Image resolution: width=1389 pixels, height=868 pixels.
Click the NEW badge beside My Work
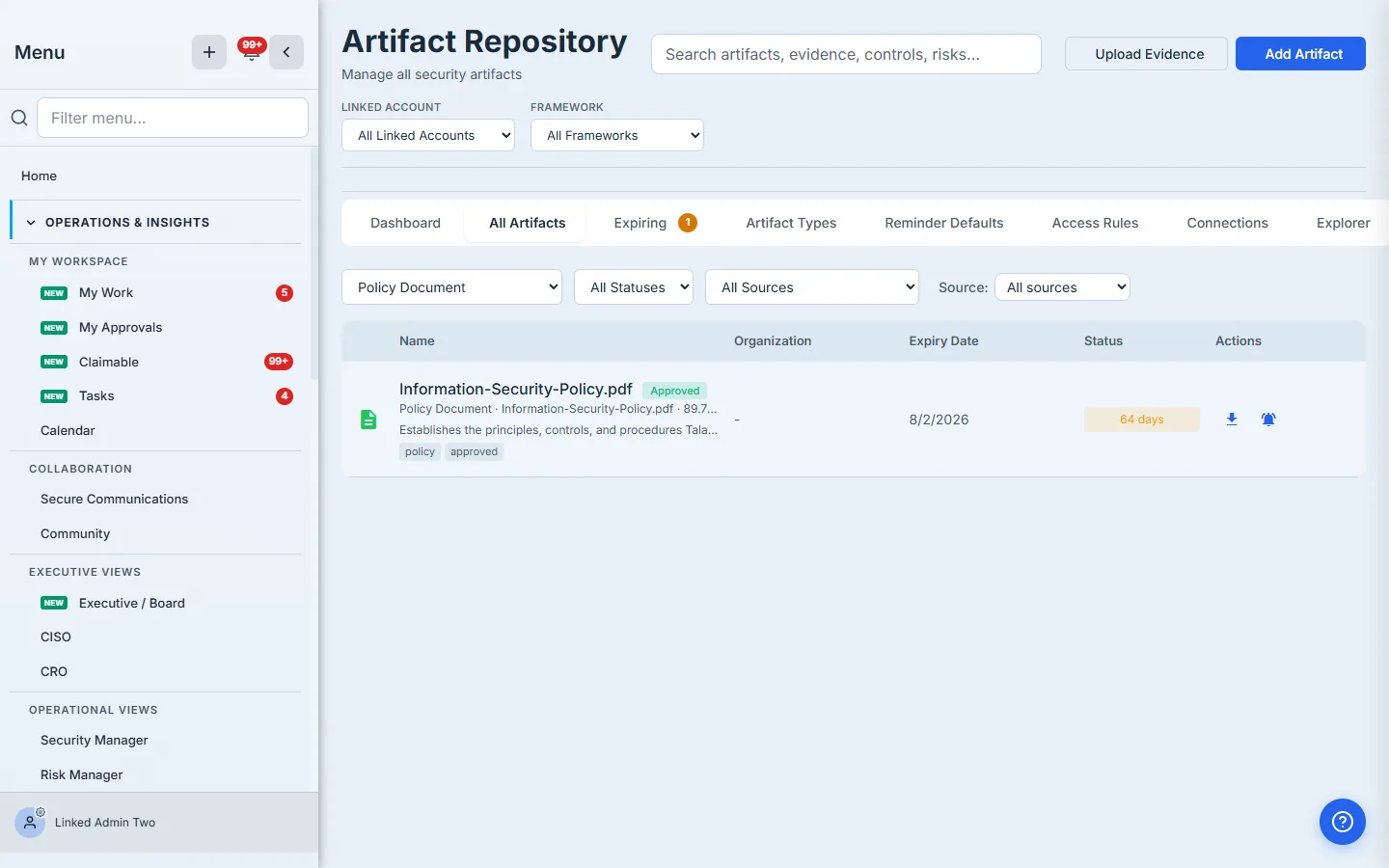coord(54,293)
